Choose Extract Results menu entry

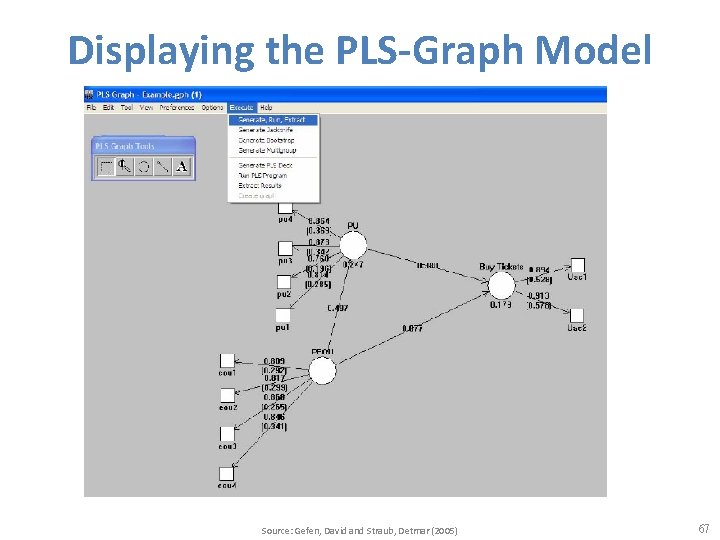(274, 186)
